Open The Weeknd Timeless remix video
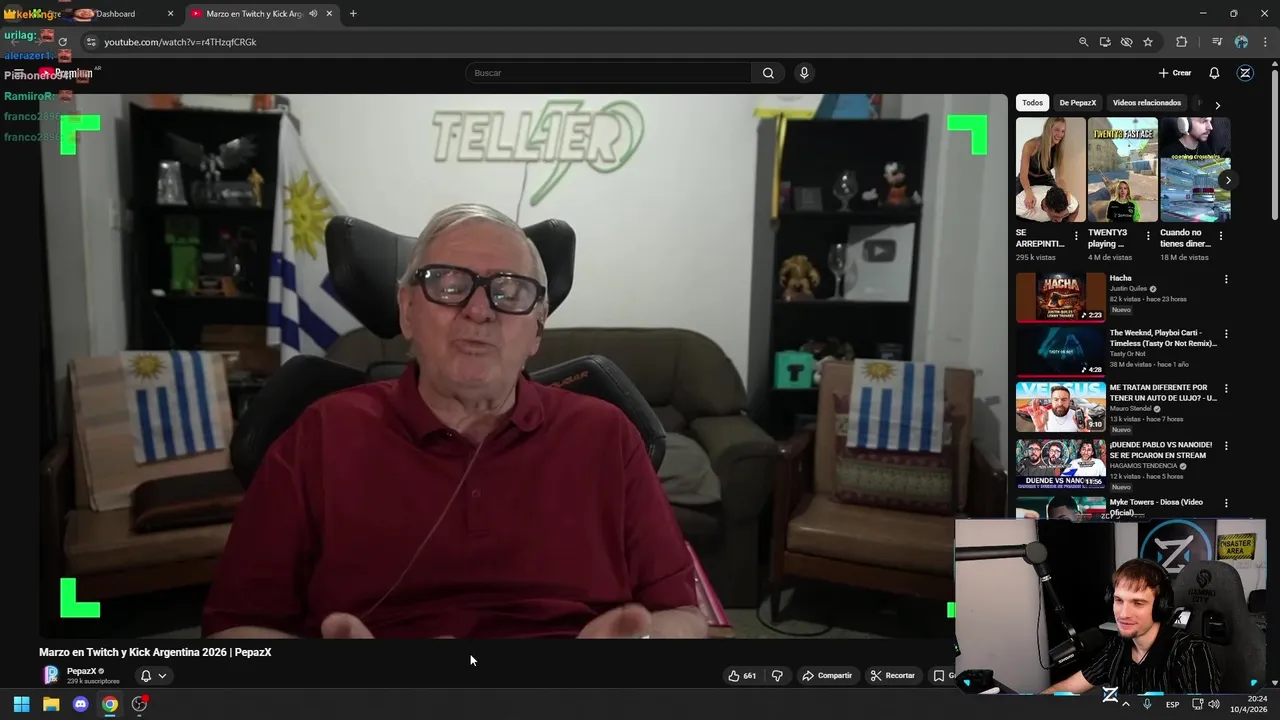The height and width of the screenshot is (720, 1280). tap(1163, 338)
